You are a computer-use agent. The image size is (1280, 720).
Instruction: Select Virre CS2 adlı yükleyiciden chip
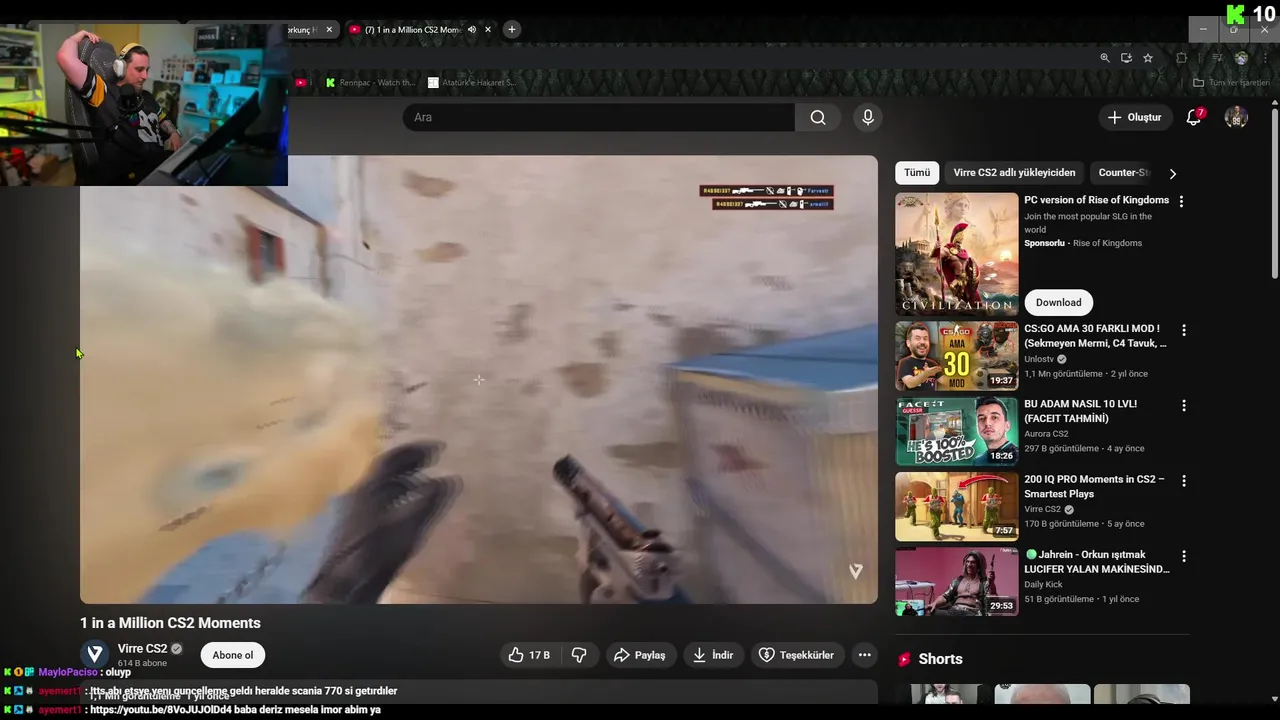click(1014, 173)
